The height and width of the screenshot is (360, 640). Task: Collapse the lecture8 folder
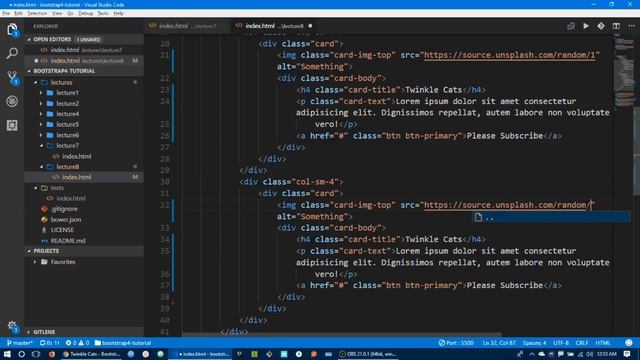41,167
